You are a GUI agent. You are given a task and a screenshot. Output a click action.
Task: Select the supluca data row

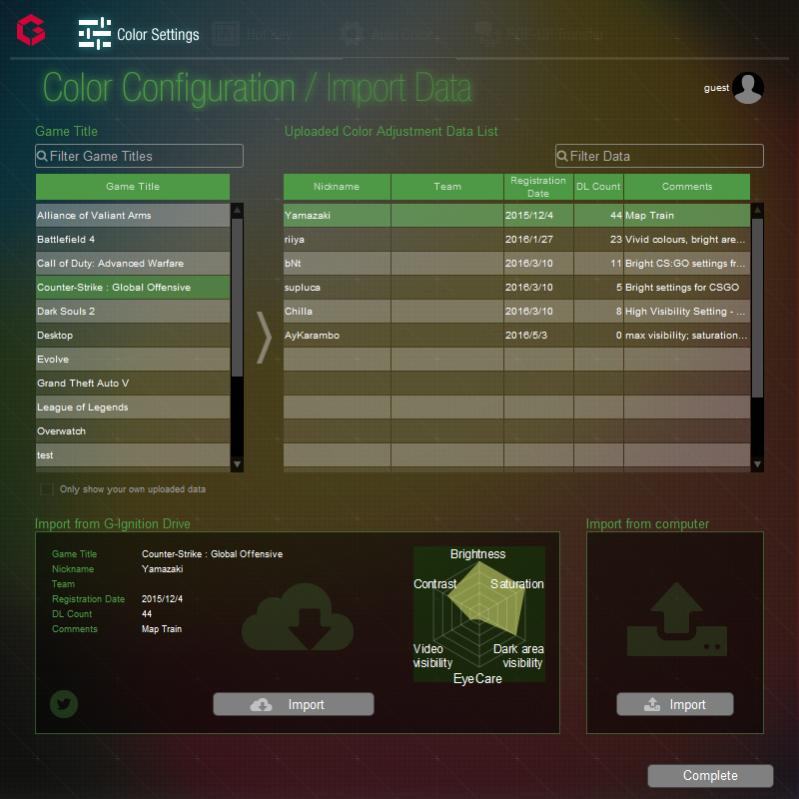517,287
